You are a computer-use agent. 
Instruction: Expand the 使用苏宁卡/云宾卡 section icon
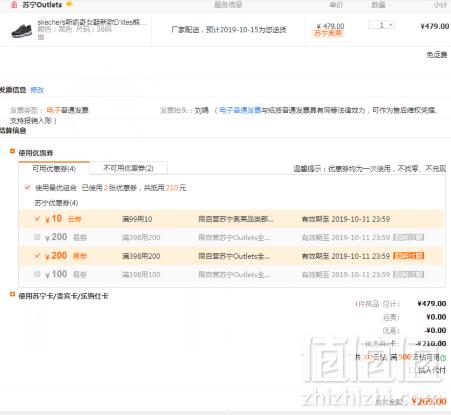click(12, 294)
